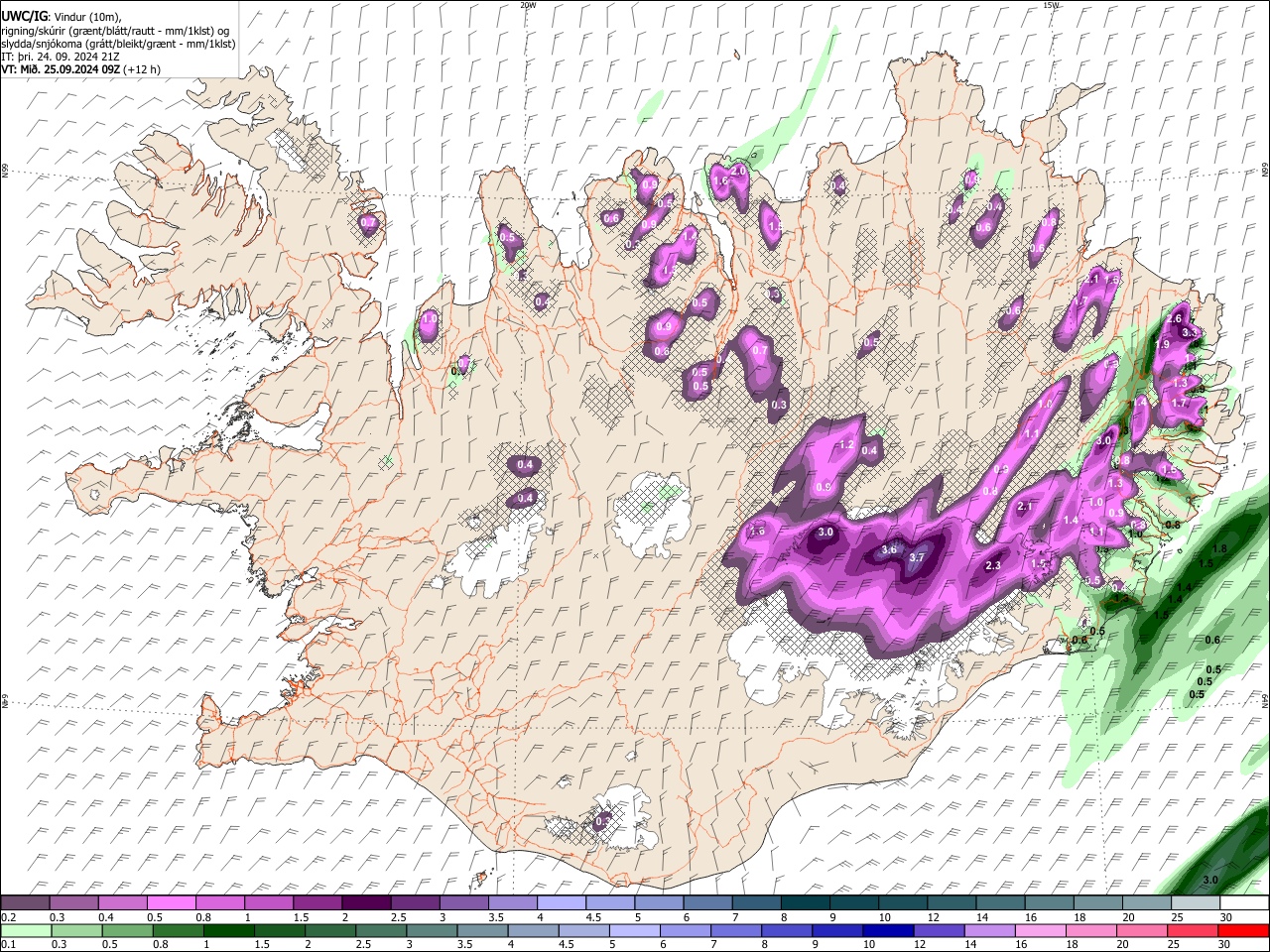The image size is (1270, 952).
Task: Click the 'slydda/snjókoma (grátt/bleikt/grænt' description line
Action: [x=118, y=44]
